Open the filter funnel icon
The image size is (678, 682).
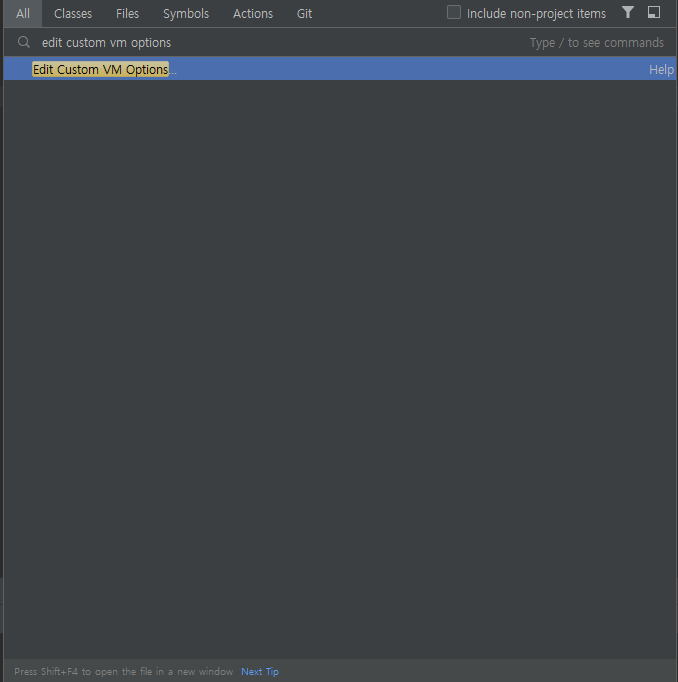(628, 12)
